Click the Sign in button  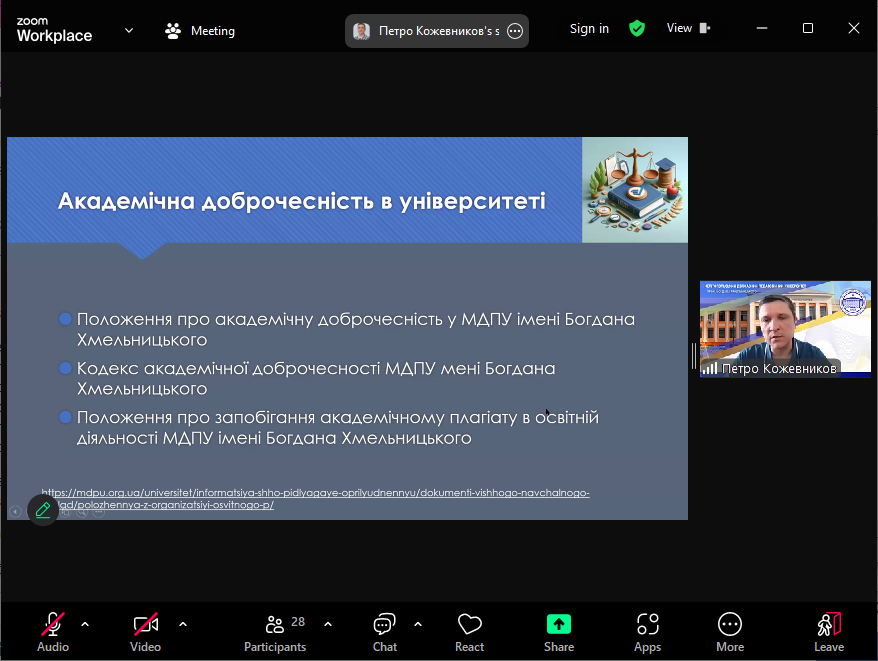589,29
